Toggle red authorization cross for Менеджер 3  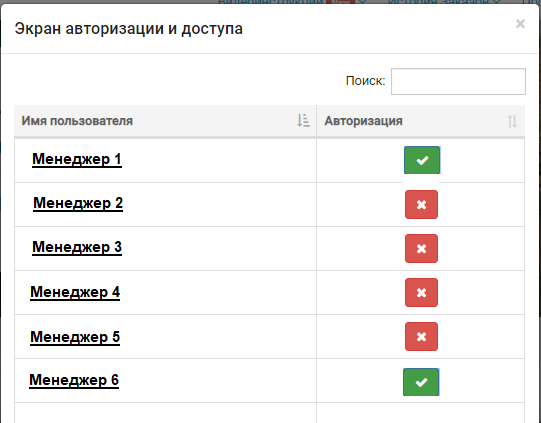pos(421,248)
